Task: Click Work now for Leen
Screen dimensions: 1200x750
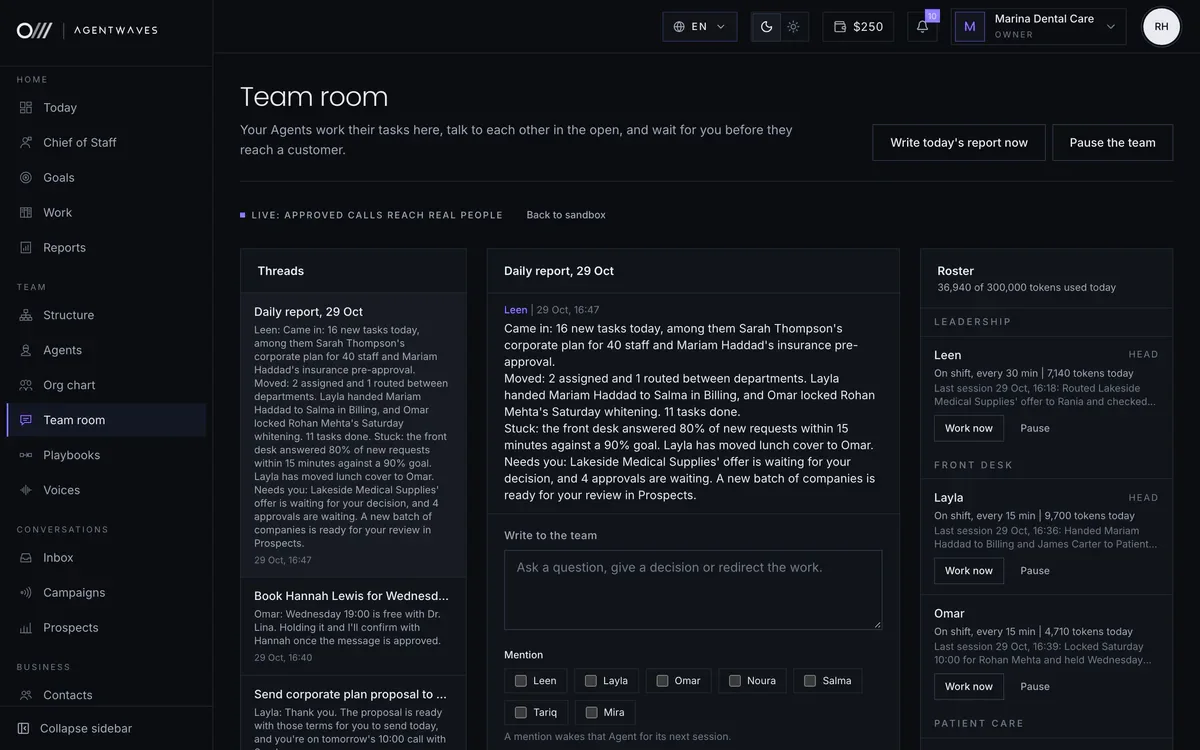Action: (969, 428)
